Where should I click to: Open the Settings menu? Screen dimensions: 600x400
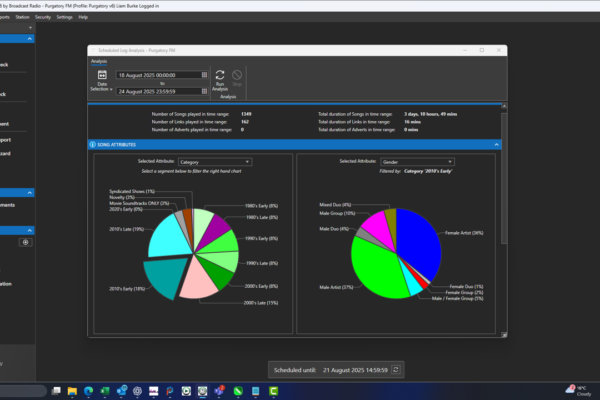[x=65, y=17]
